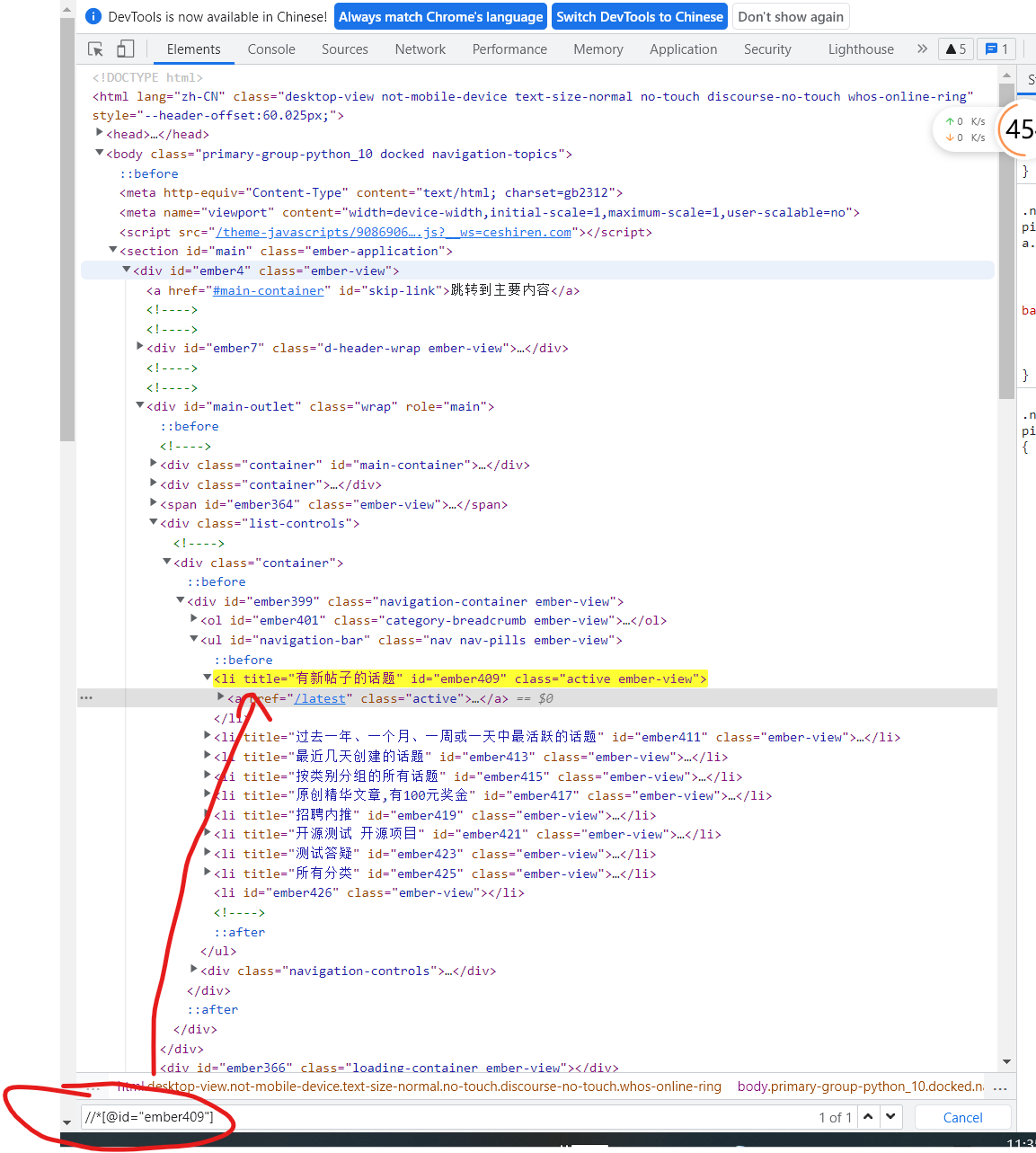The height and width of the screenshot is (1153, 1036).
Task: Open the Sources tab
Action: 345,49
